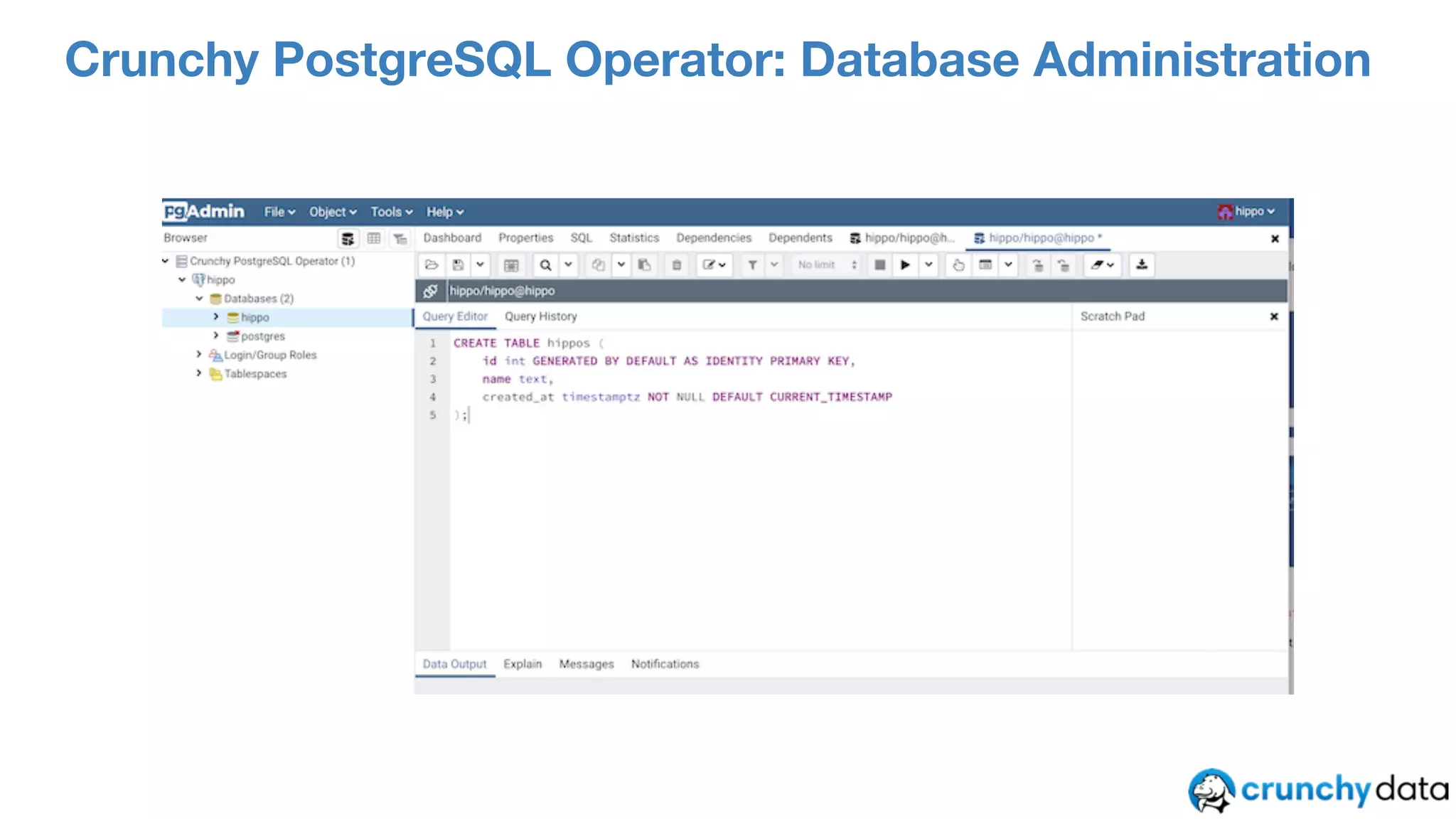
Task: Click the Delete trash icon
Action: click(677, 265)
